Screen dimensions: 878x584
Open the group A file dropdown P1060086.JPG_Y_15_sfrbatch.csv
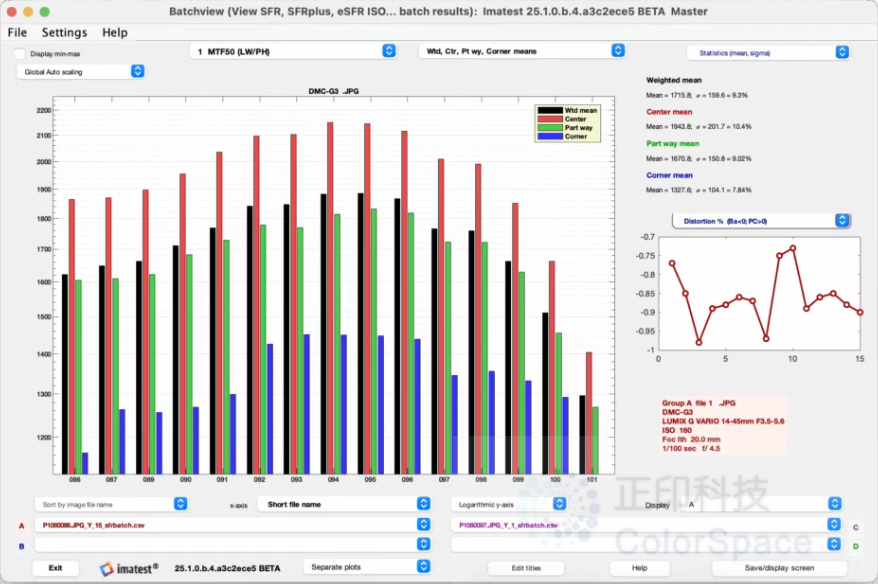pyautogui.click(x=232, y=525)
